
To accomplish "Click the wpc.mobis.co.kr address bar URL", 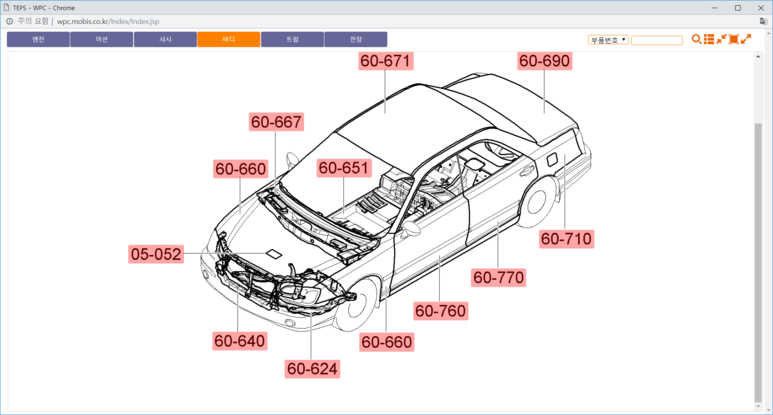I will 108,22.
